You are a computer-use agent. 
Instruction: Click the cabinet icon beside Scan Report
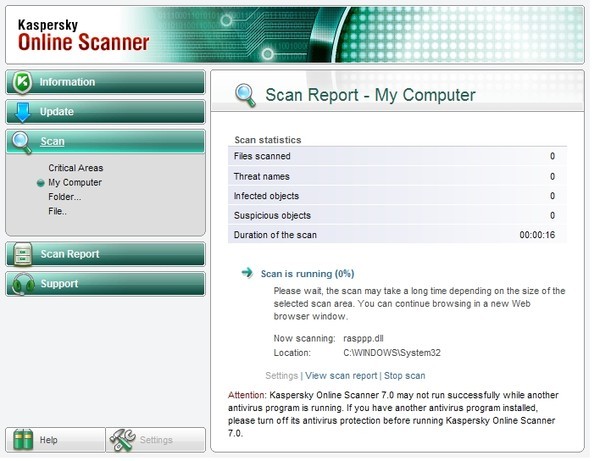[23, 254]
